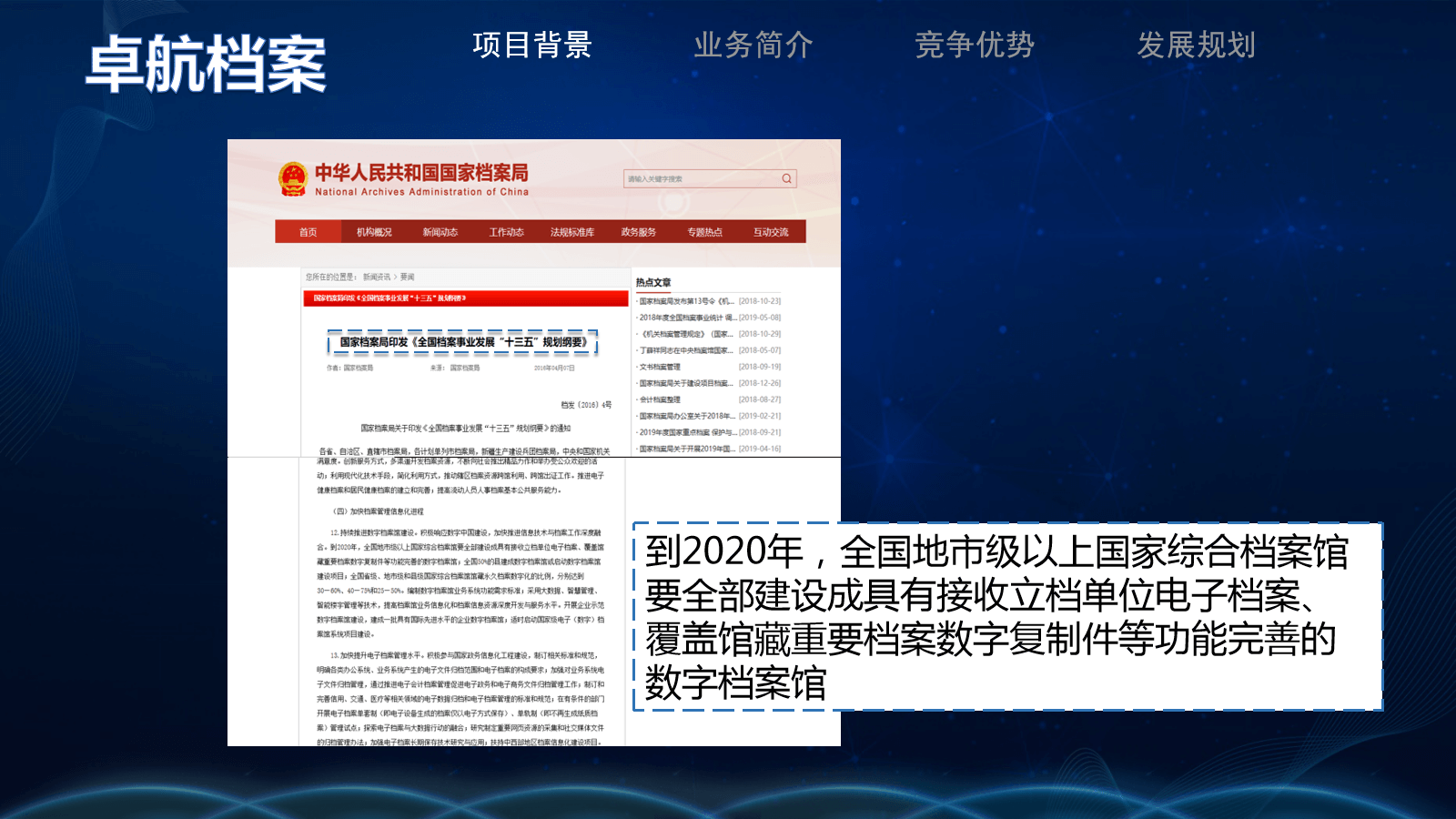Click the keyword search input field
The height and width of the screenshot is (819, 1456).
click(x=710, y=178)
